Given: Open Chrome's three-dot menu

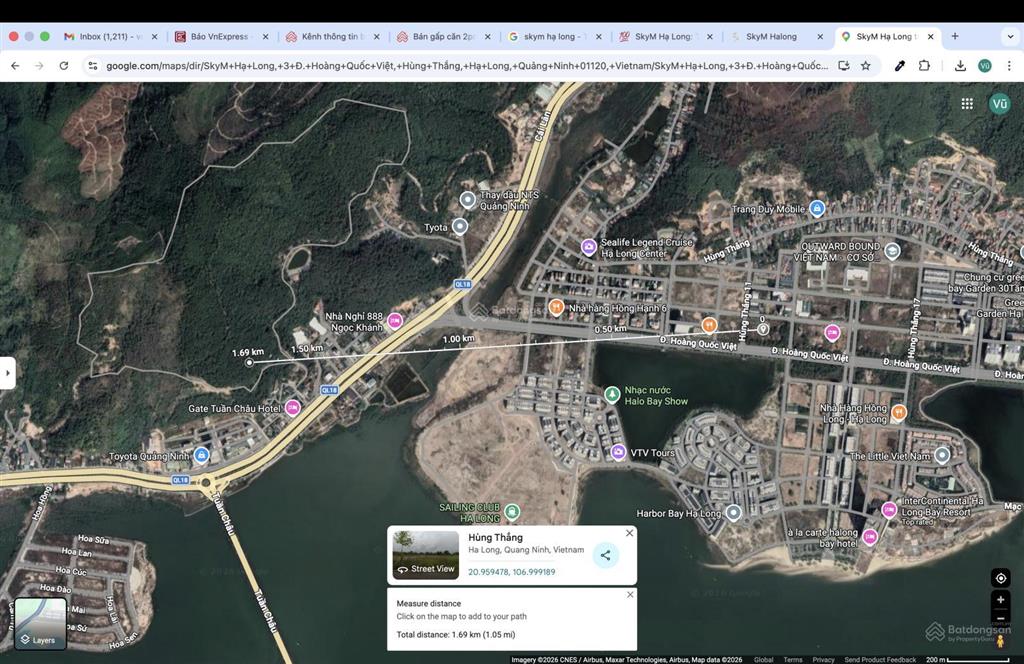Looking at the screenshot, I should [x=1010, y=66].
